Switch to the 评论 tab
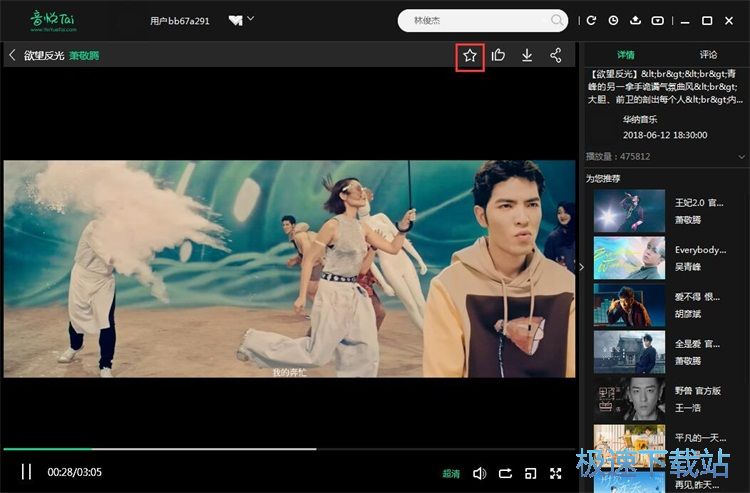 (708, 55)
